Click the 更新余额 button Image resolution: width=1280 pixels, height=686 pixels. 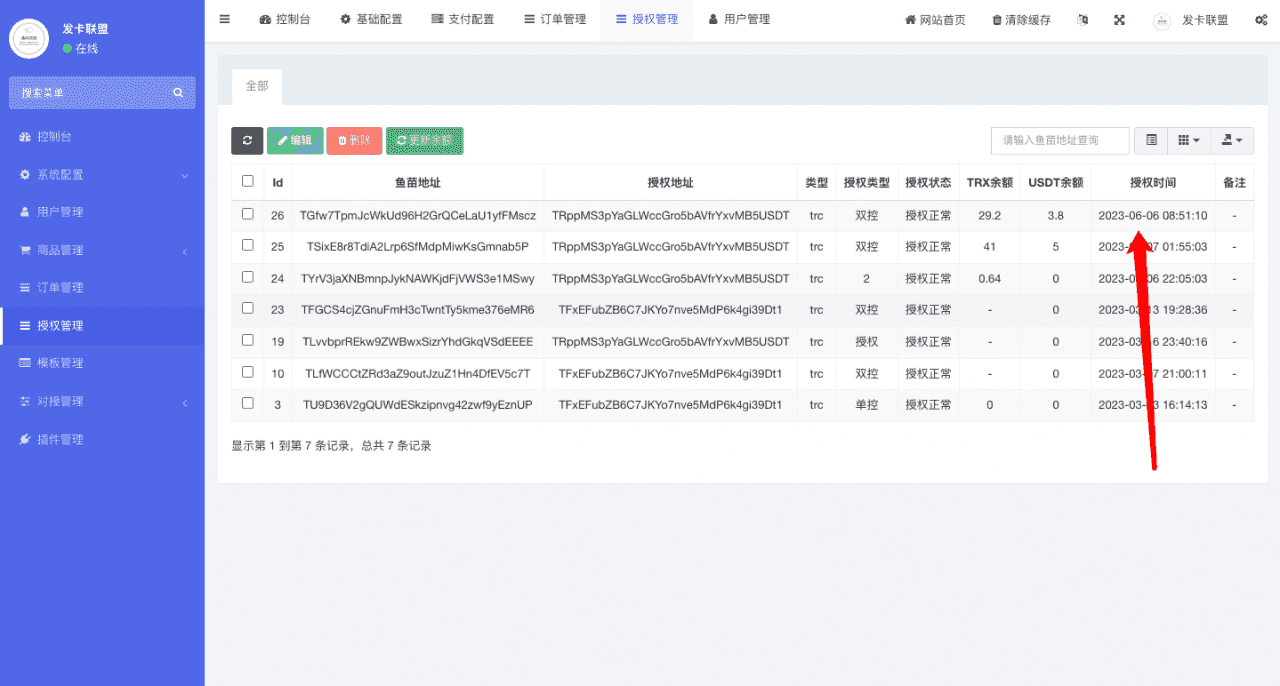[424, 141]
